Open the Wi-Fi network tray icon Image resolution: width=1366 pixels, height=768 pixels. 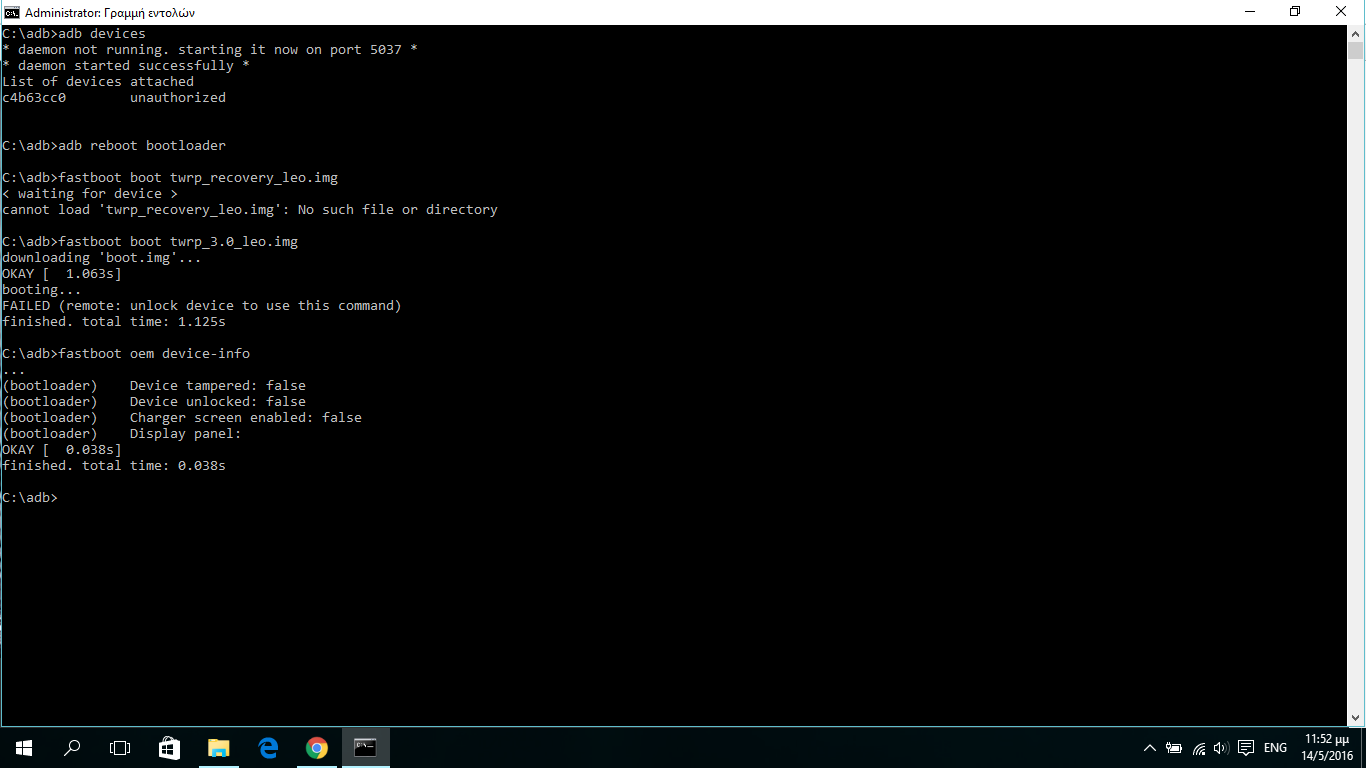1198,748
